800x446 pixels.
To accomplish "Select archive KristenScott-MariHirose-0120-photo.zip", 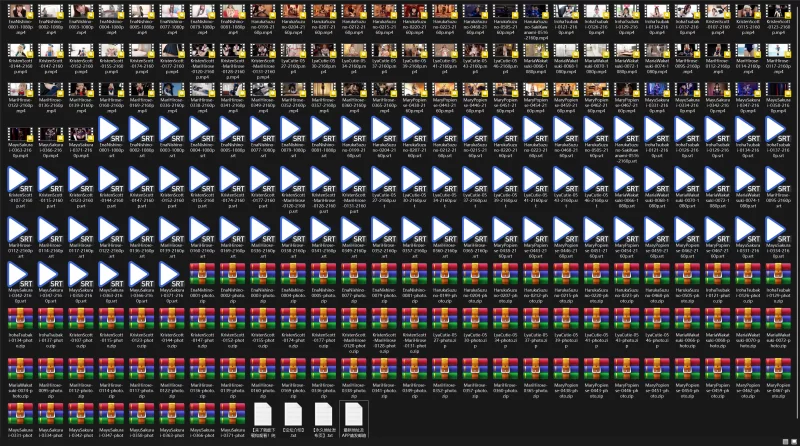I will click(x=354, y=331).
